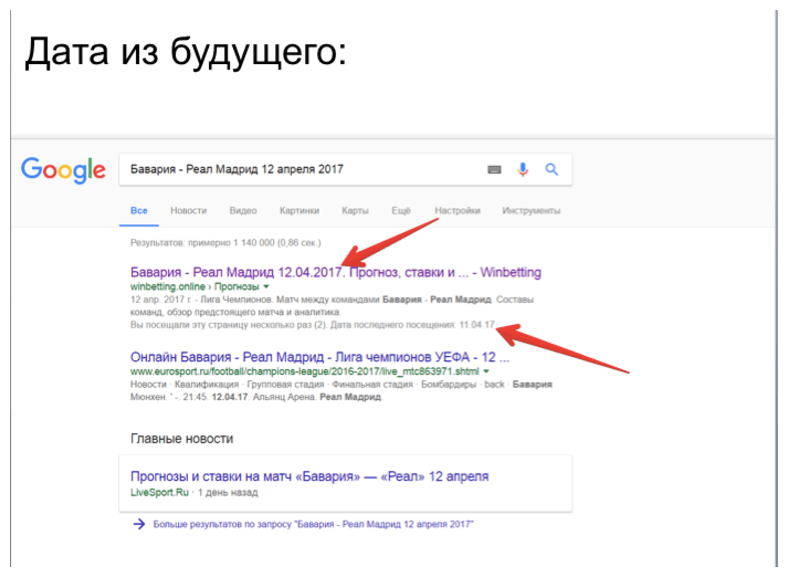
Task: Switch to the "Видео" tab
Action: click(243, 210)
